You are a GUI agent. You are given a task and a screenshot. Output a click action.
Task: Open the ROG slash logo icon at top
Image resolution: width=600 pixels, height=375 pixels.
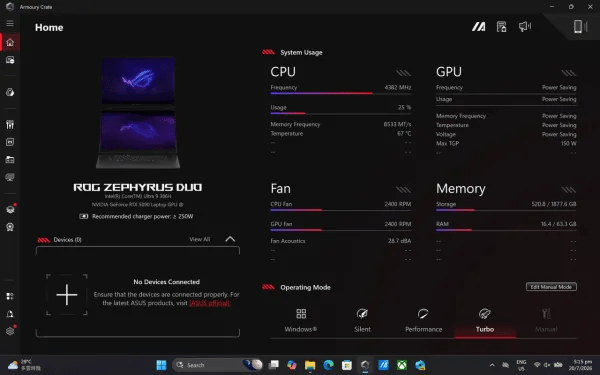tap(478, 26)
